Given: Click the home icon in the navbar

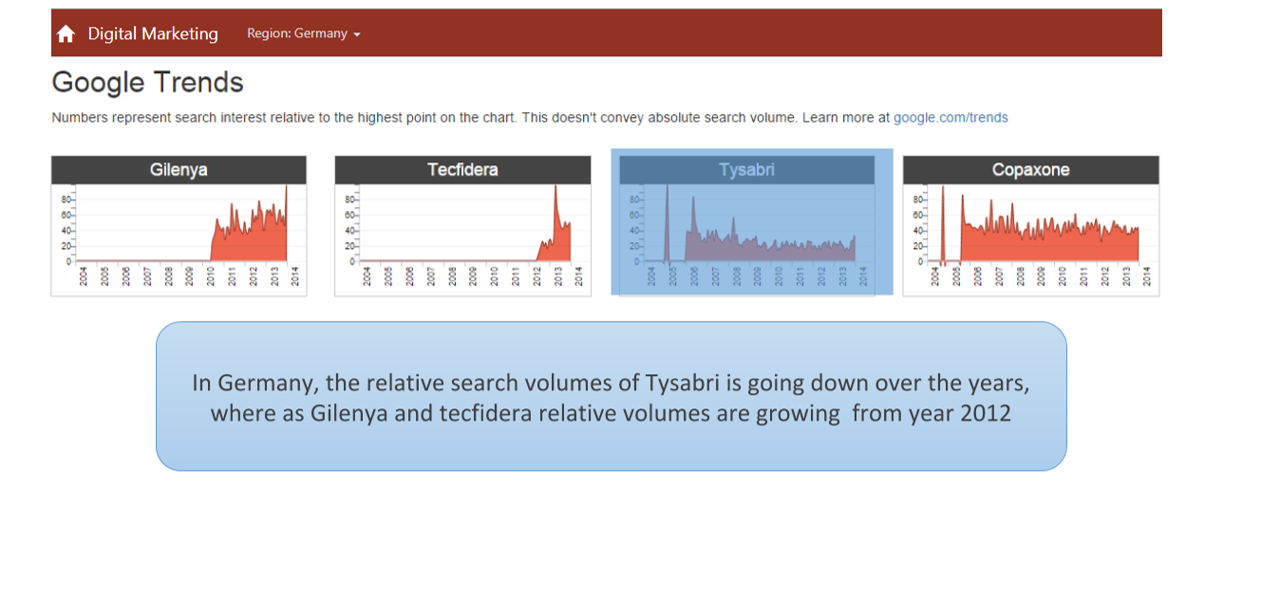Looking at the screenshot, I should pyautogui.click(x=66, y=34).
